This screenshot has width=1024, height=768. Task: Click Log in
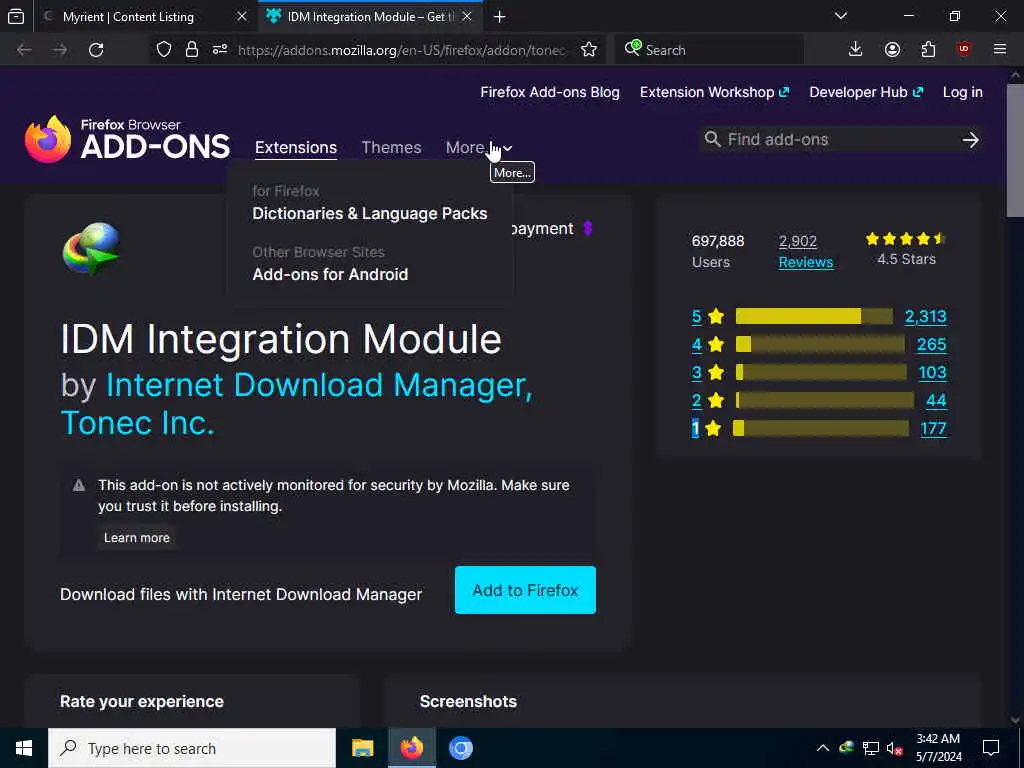(963, 92)
